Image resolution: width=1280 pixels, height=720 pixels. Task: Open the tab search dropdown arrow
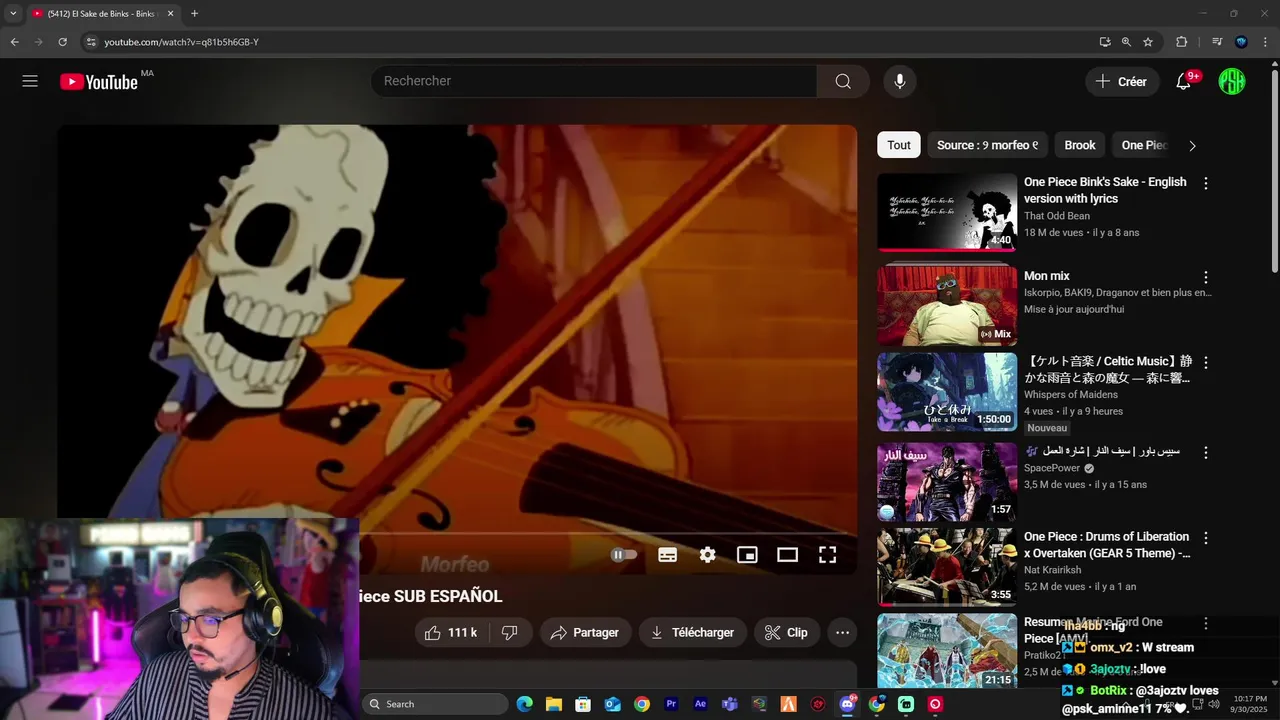tap(13, 14)
